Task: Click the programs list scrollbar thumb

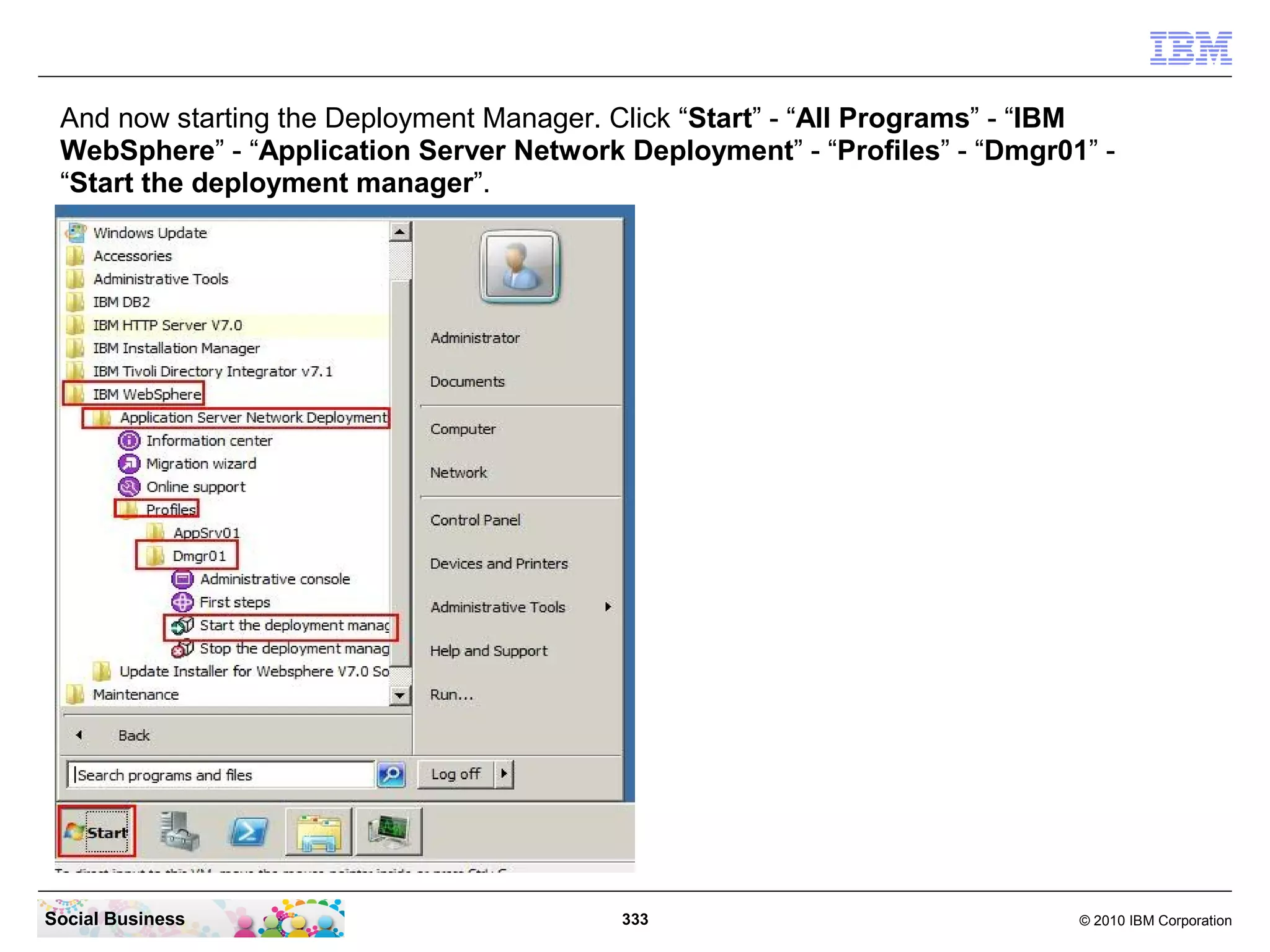Action: pyautogui.click(x=401, y=474)
